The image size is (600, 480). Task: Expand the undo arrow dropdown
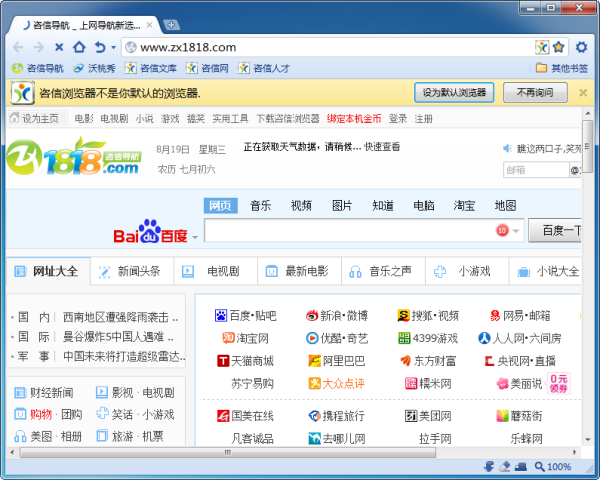click(113, 48)
